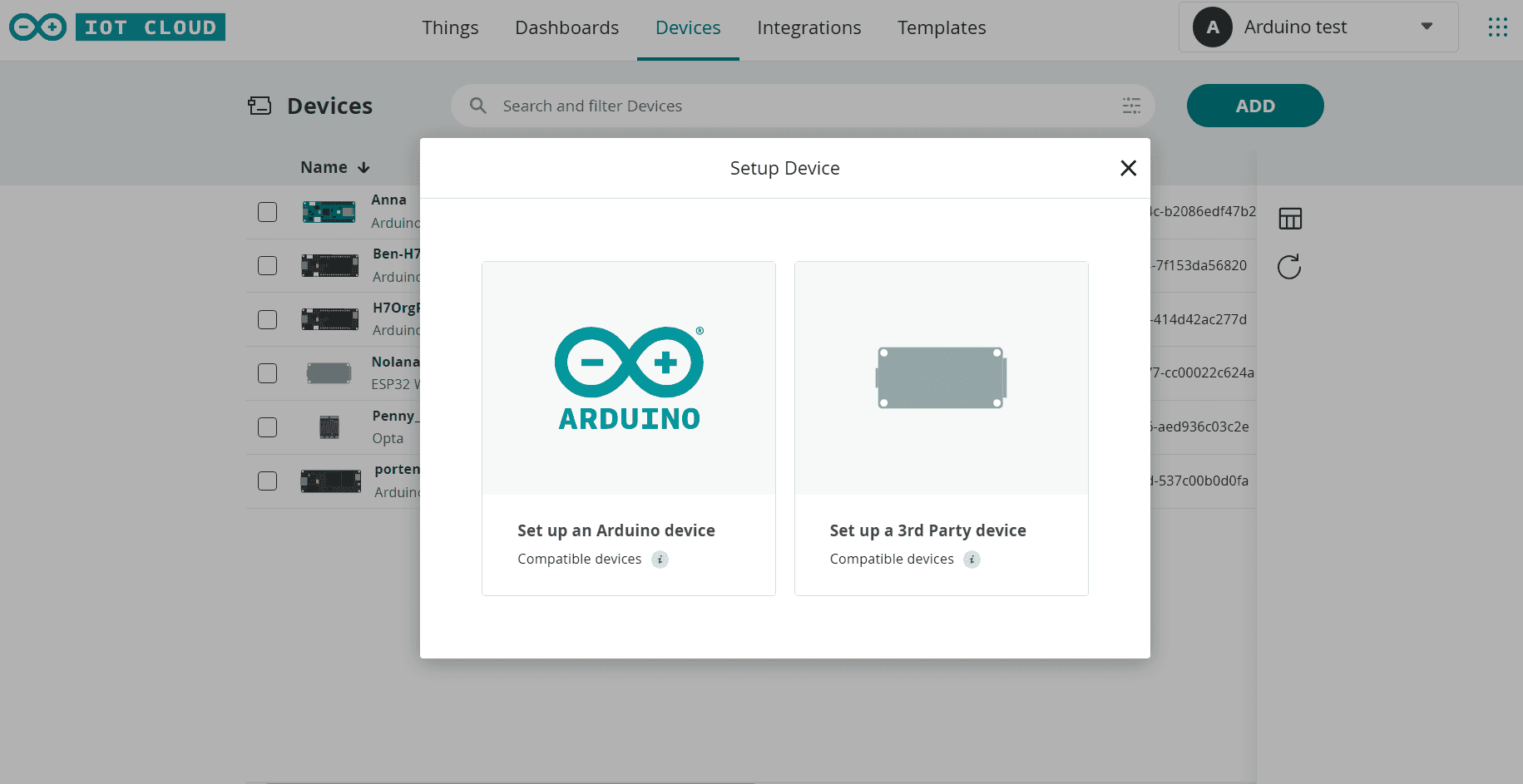Click the refresh devices icon
This screenshot has width=1523, height=784.
(1289, 267)
